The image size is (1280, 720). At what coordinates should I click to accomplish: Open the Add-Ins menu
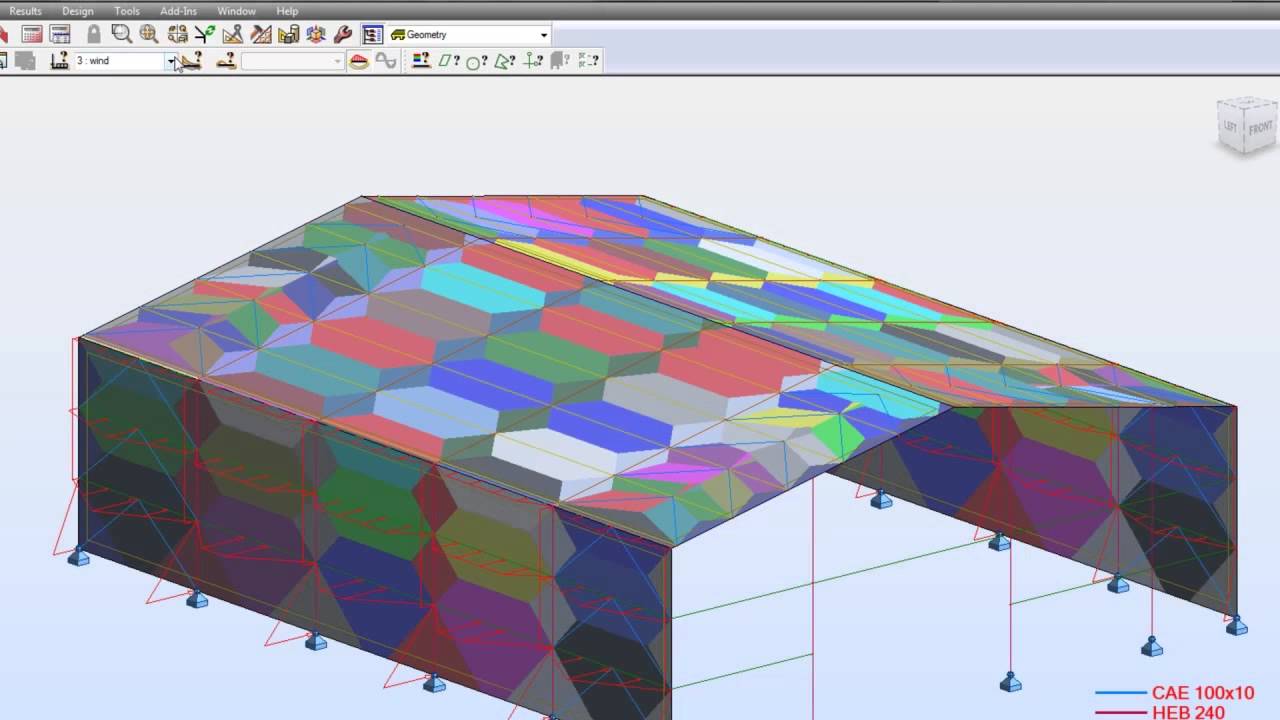pos(178,11)
